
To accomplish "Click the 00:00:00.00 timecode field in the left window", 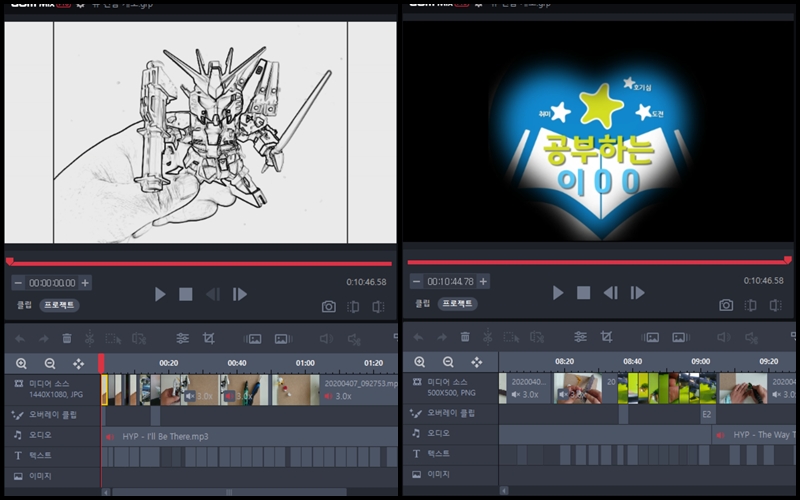I will tap(52, 283).
